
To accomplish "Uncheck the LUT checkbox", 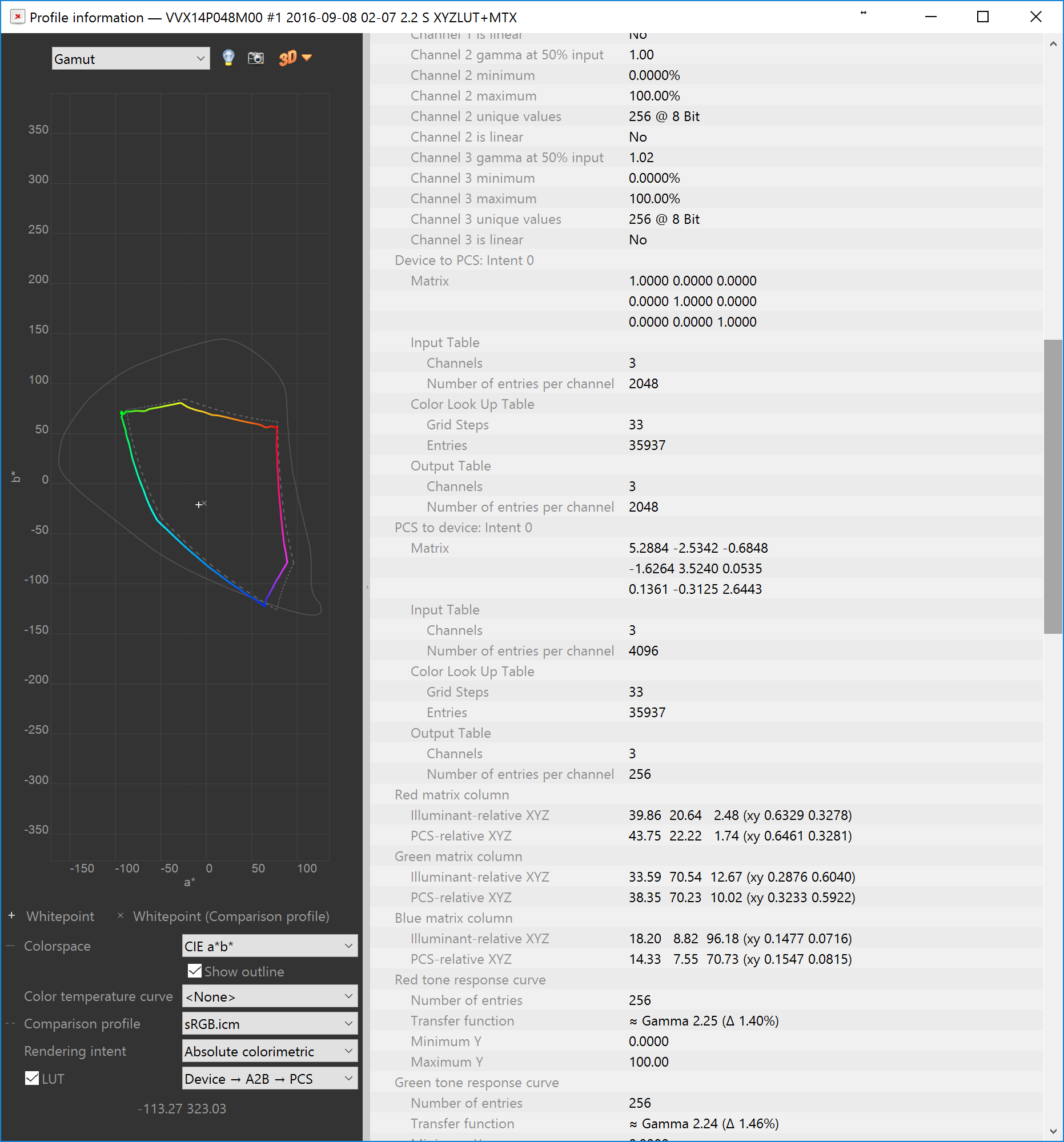I will click(32, 1079).
